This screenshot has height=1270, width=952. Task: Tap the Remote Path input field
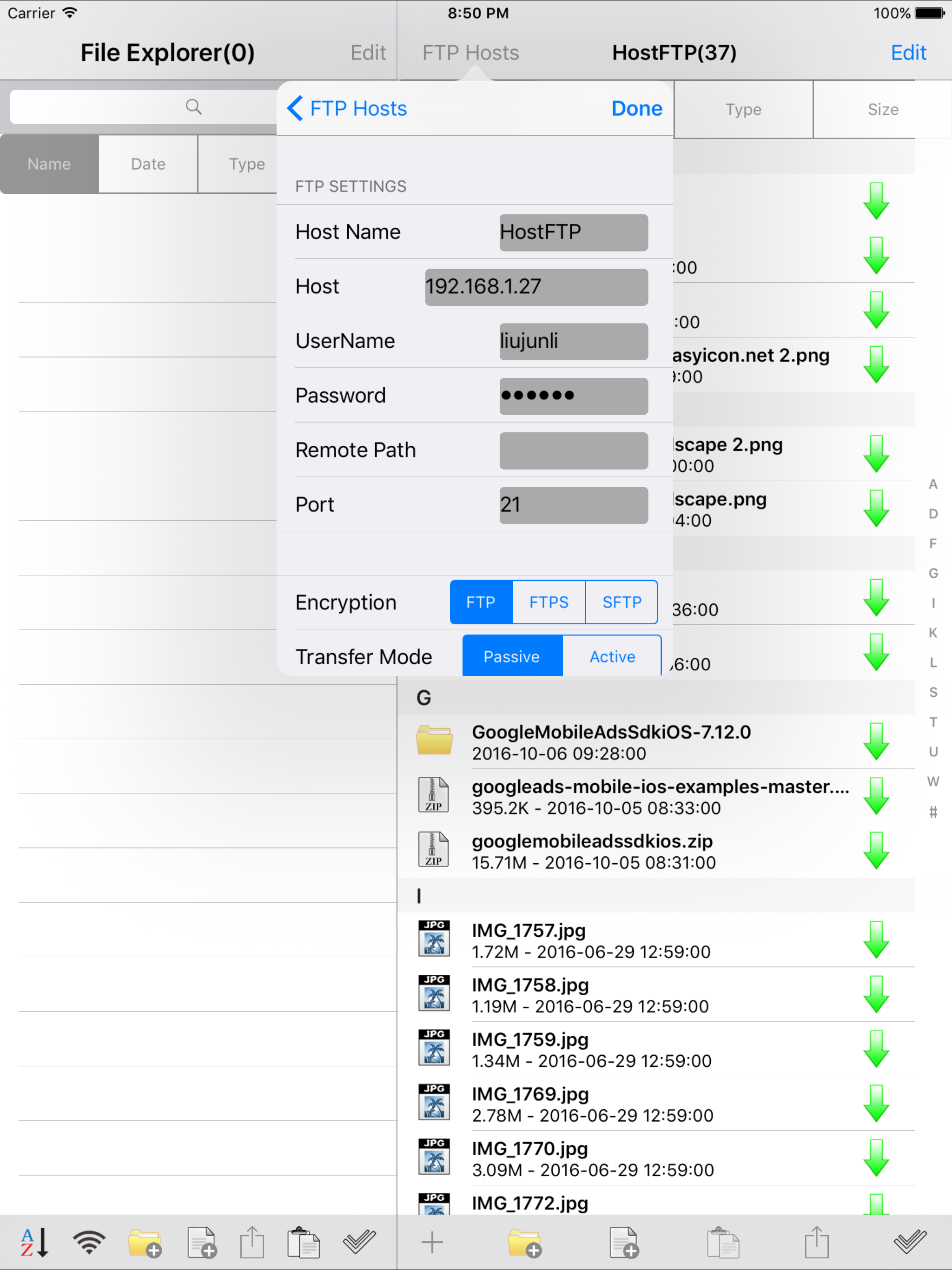coord(573,451)
